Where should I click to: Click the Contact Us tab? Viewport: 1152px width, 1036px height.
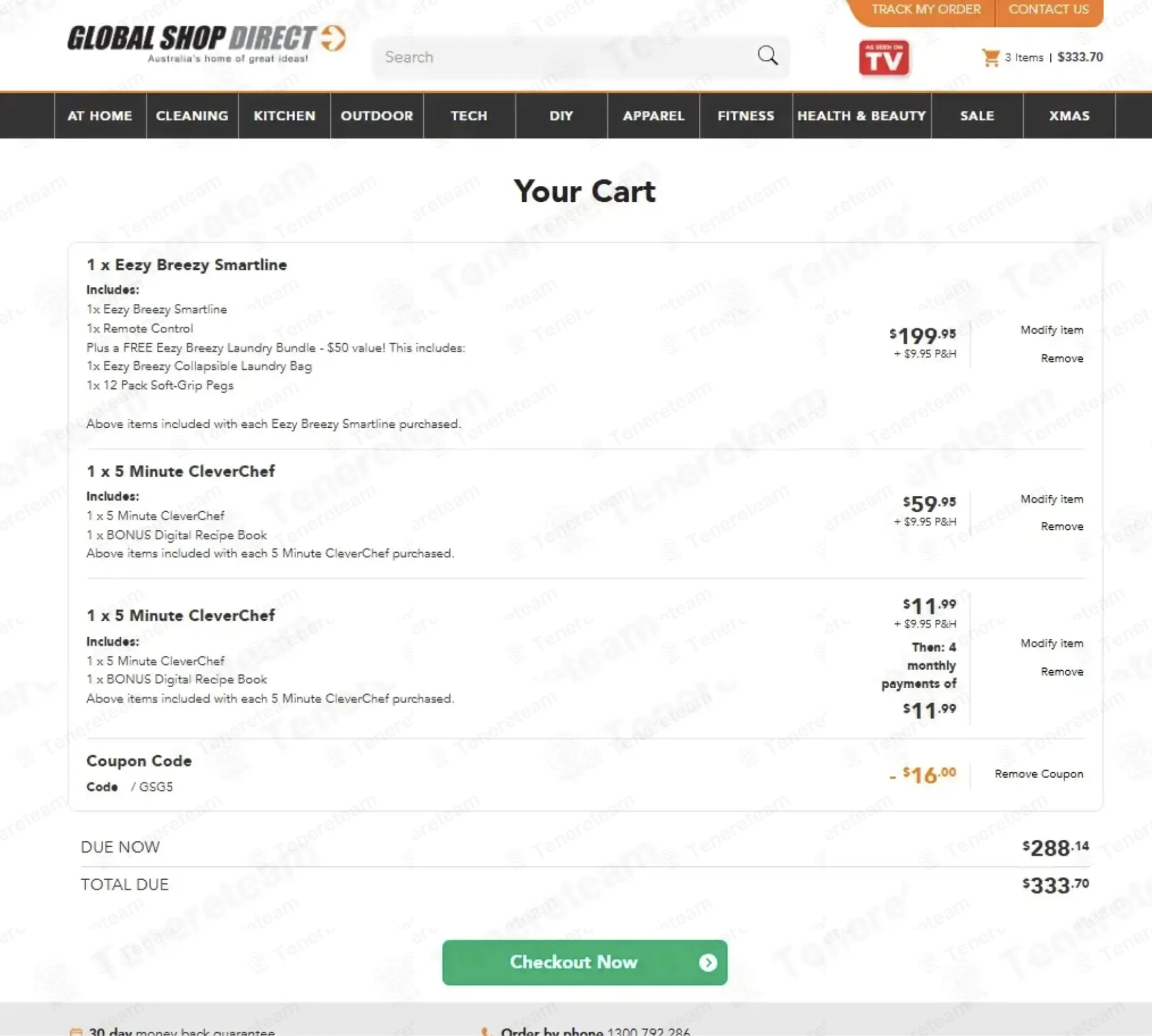click(1048, 10)
